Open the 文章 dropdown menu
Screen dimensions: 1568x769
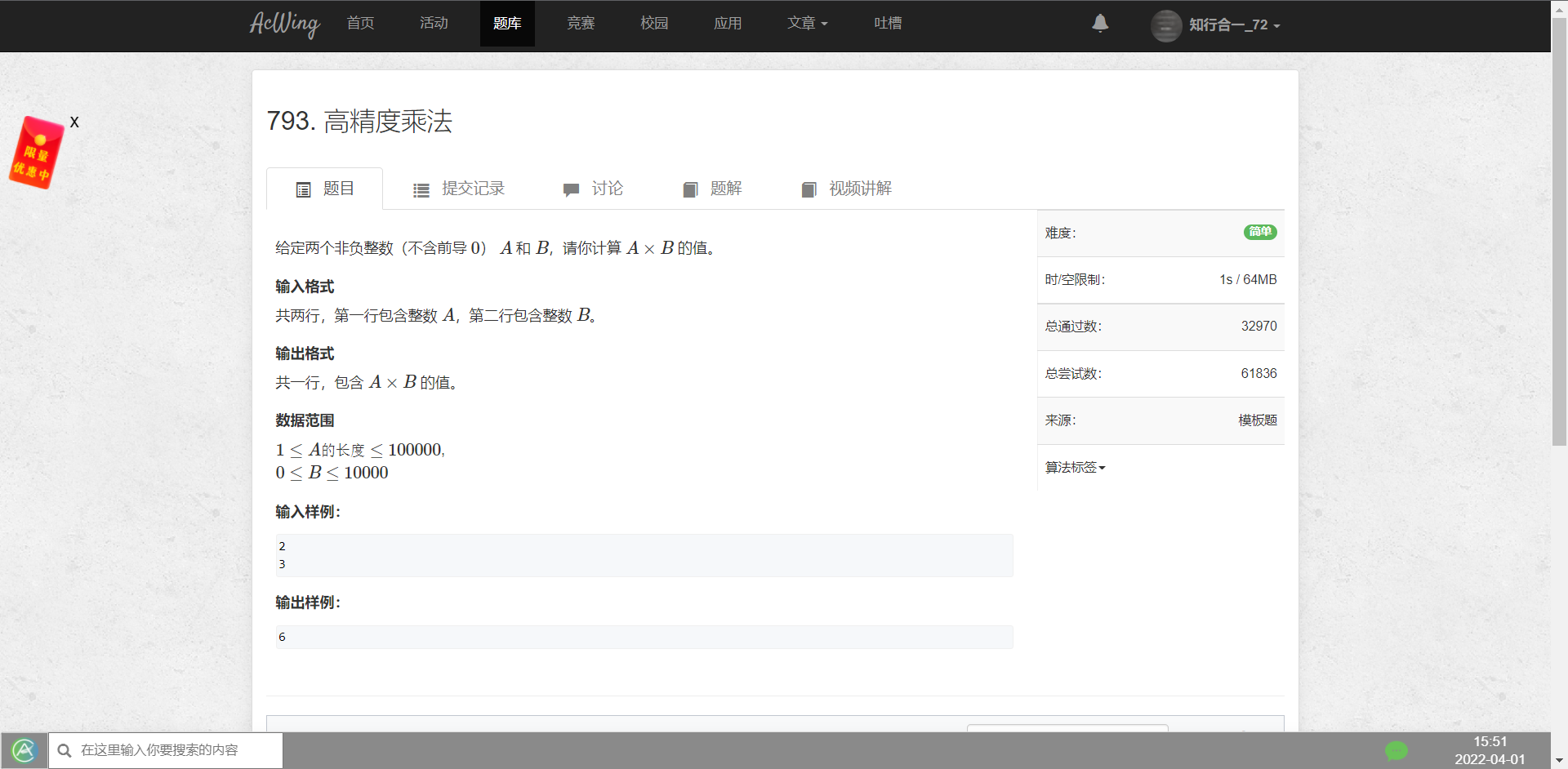click(x=807, y=24)
